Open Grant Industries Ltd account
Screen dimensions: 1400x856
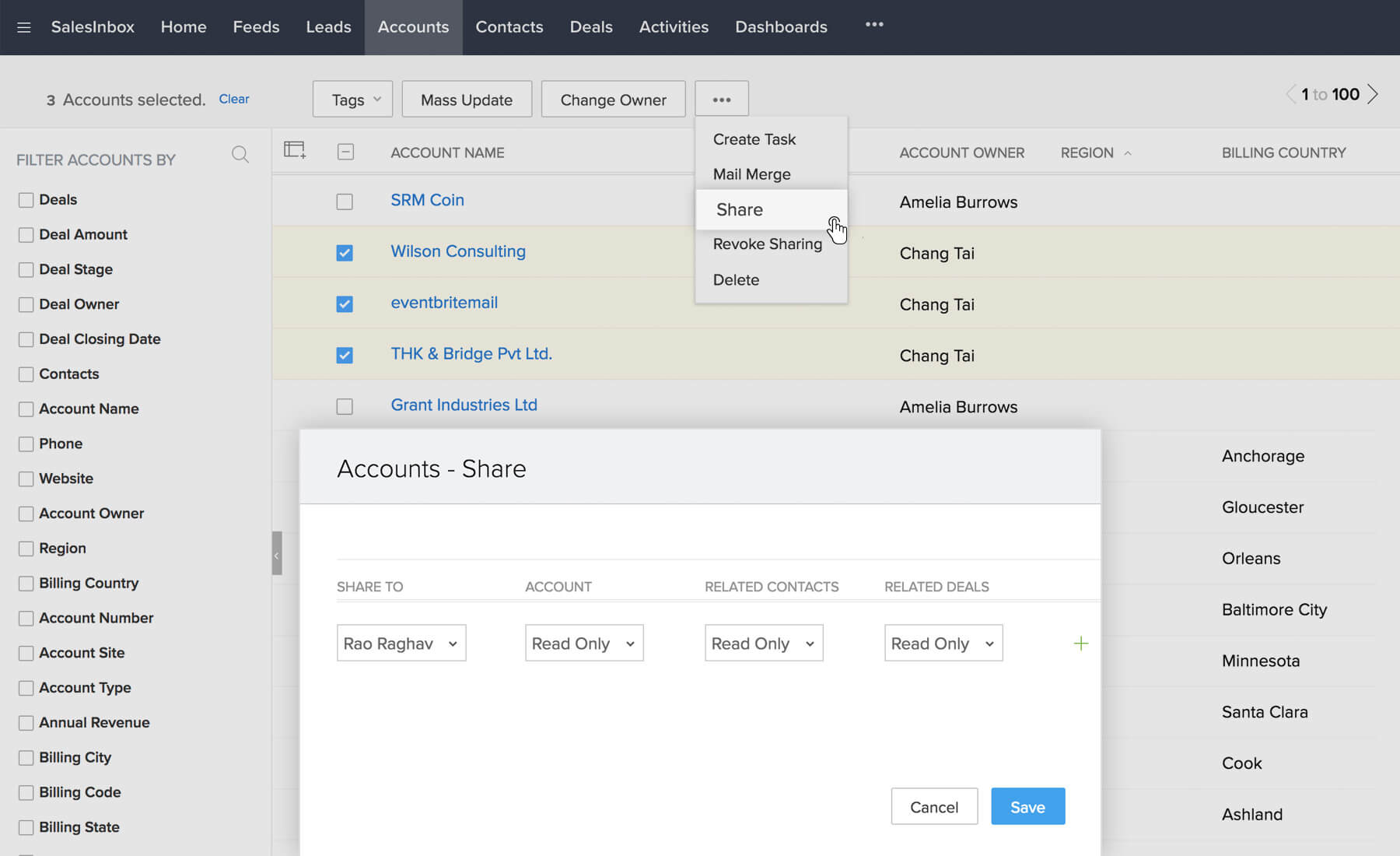[464, 405]
